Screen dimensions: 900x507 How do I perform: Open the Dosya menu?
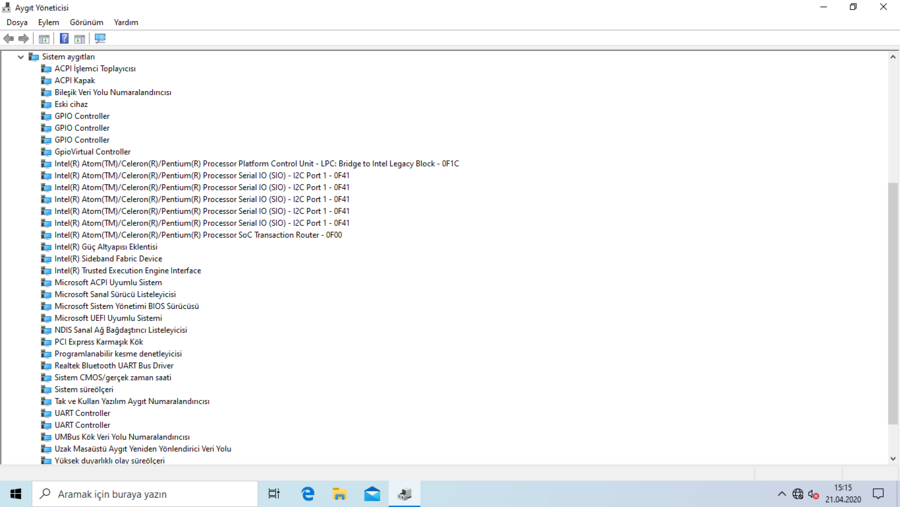[17, 22]
